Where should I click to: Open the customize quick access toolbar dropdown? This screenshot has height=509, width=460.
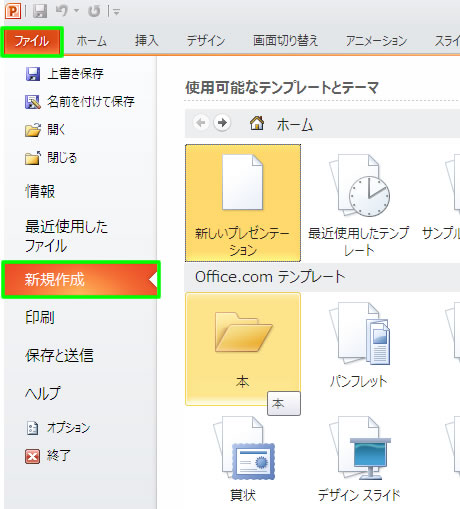point(116,12)
